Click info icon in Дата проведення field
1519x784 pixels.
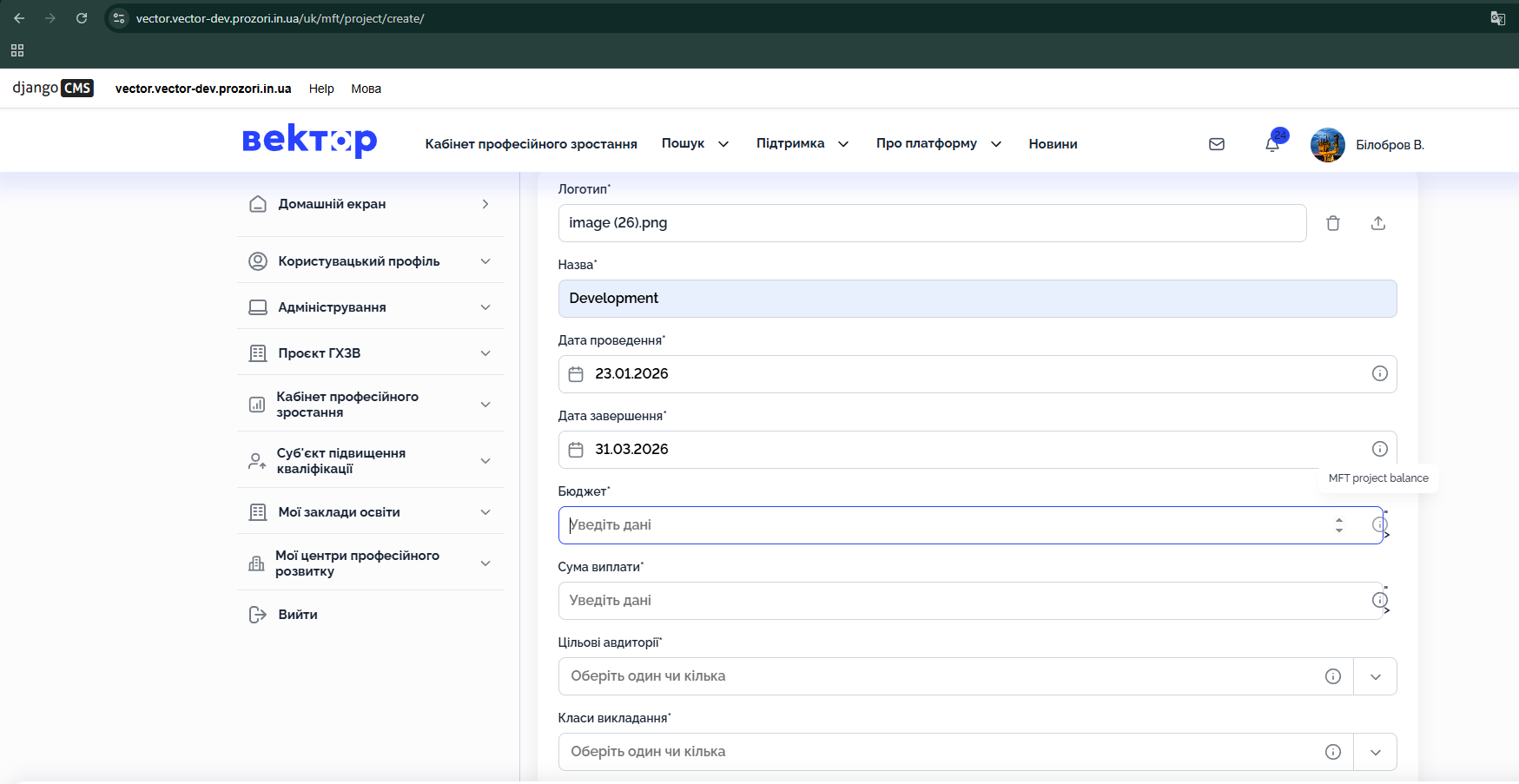(x=1379, y=373)
